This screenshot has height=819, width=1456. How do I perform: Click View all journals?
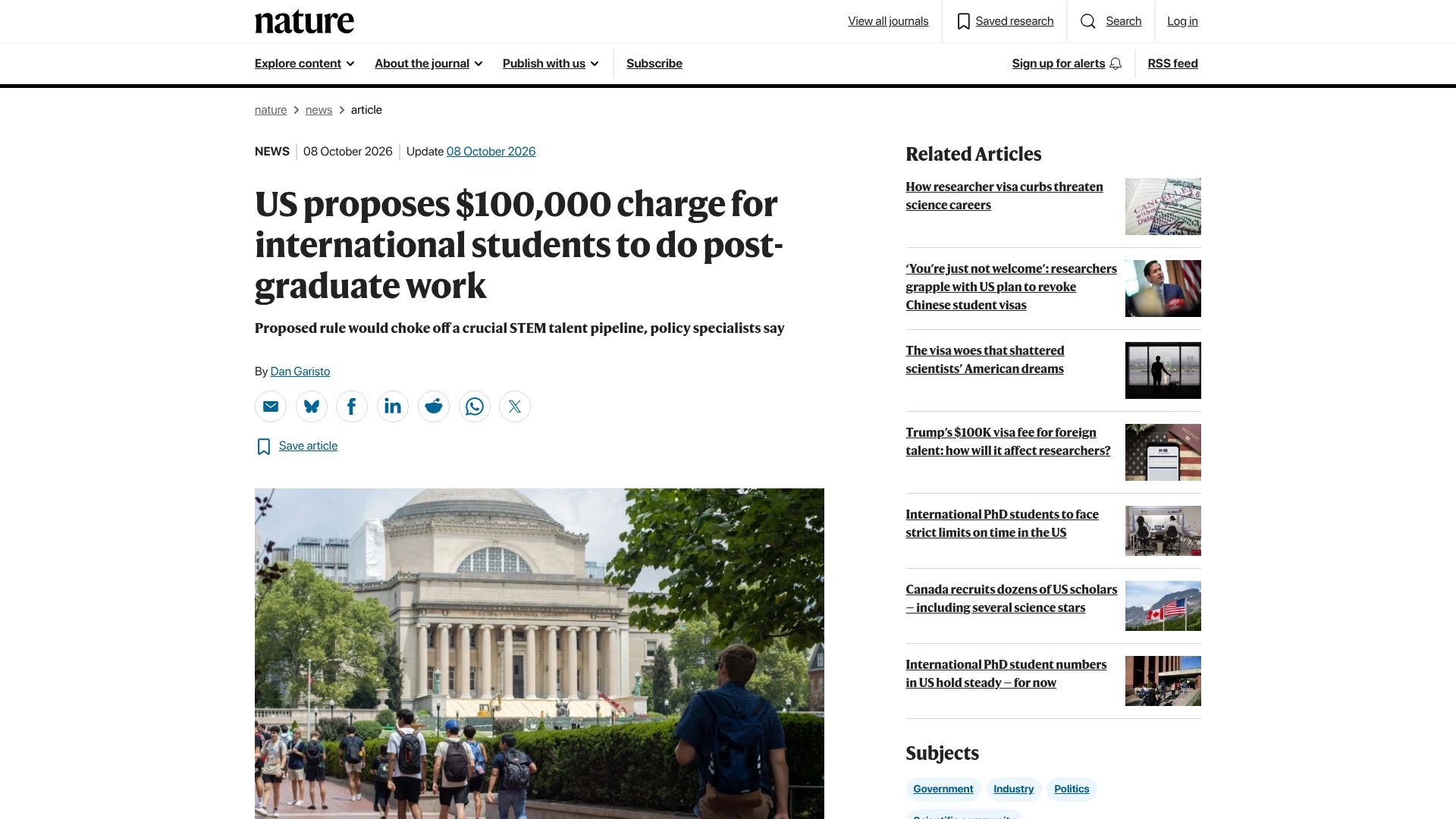pyautogui.click(x=888, y=21)
